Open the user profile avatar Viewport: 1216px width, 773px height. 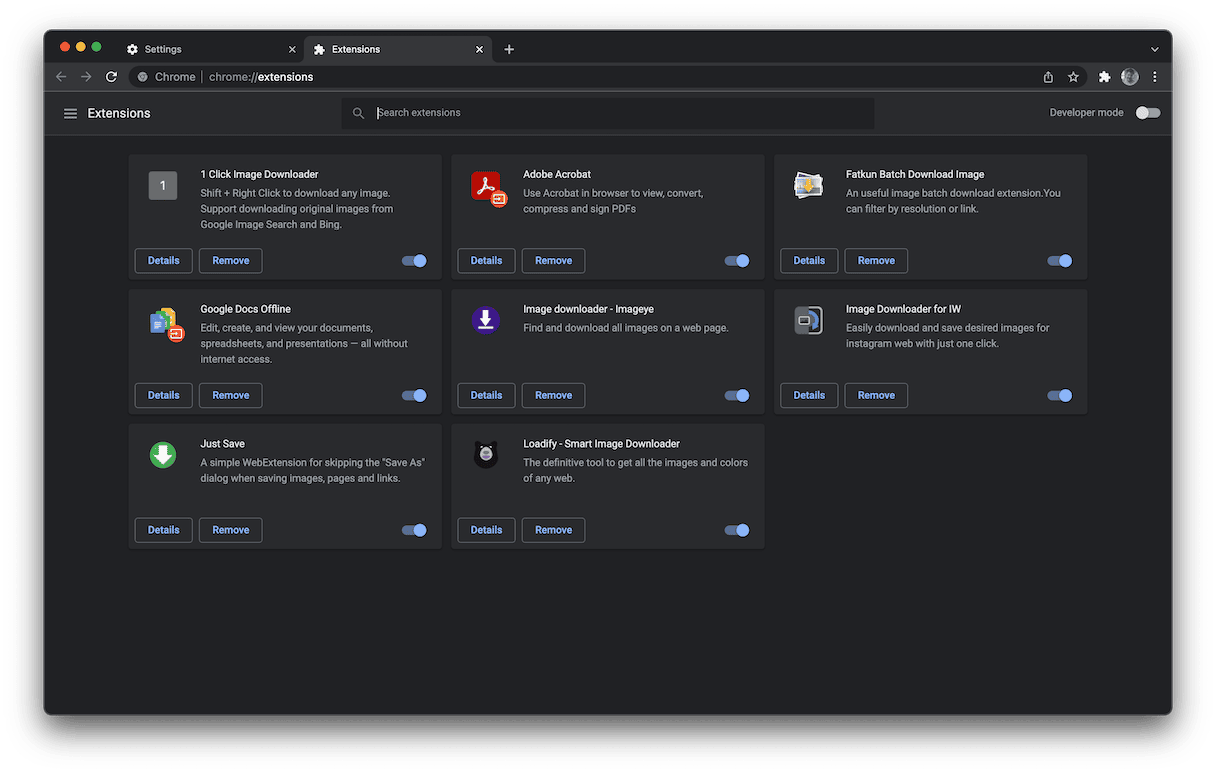[1130, 77]
